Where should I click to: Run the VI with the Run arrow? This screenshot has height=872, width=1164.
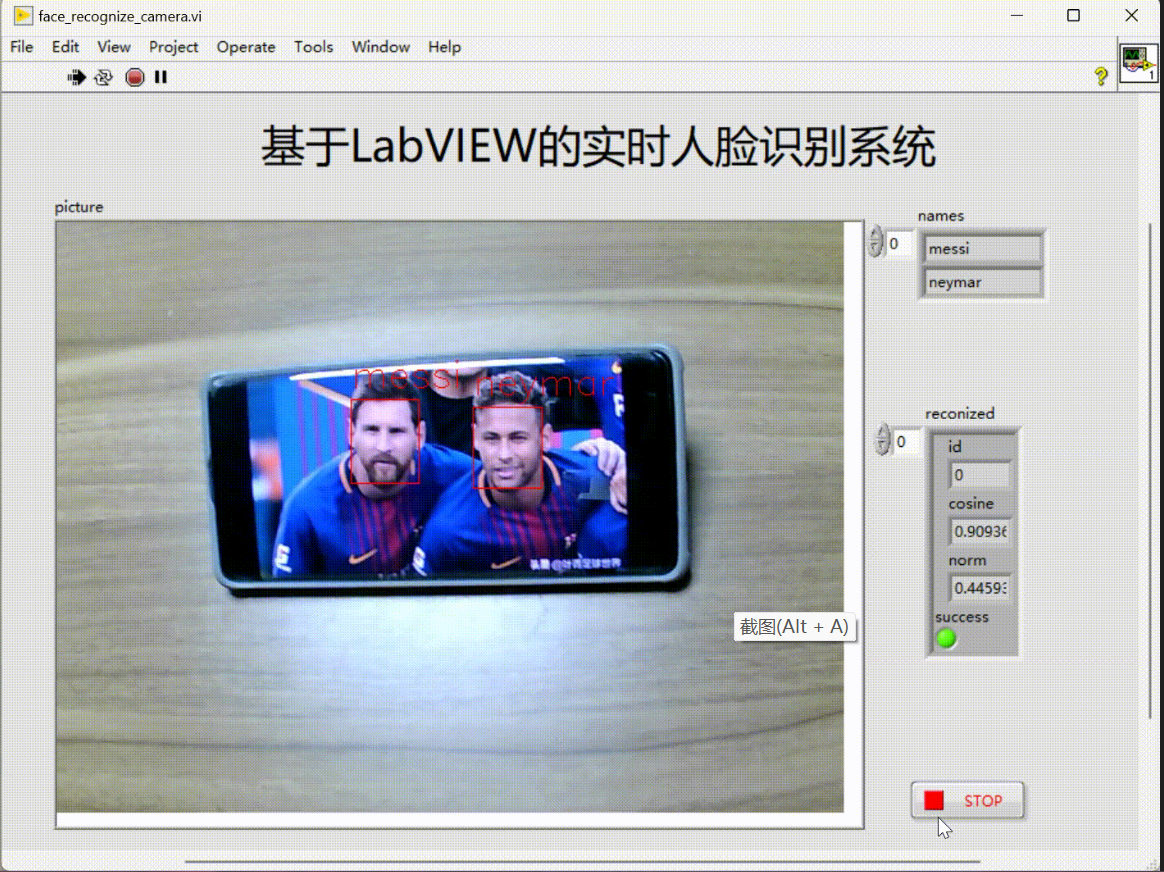77,76
